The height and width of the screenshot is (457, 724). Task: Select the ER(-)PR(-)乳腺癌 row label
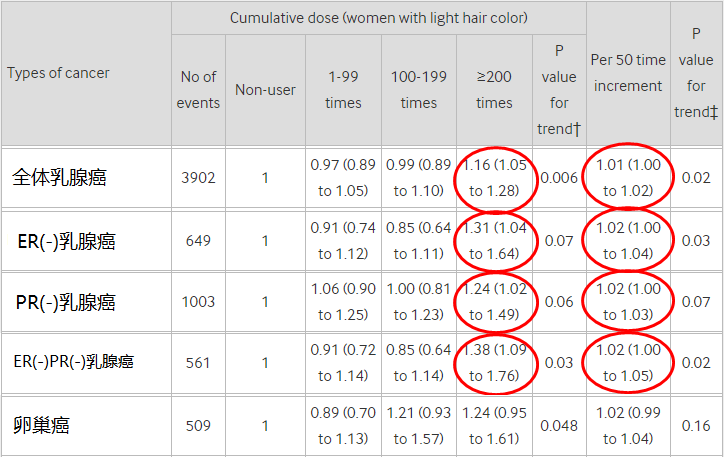pos(73,362)
